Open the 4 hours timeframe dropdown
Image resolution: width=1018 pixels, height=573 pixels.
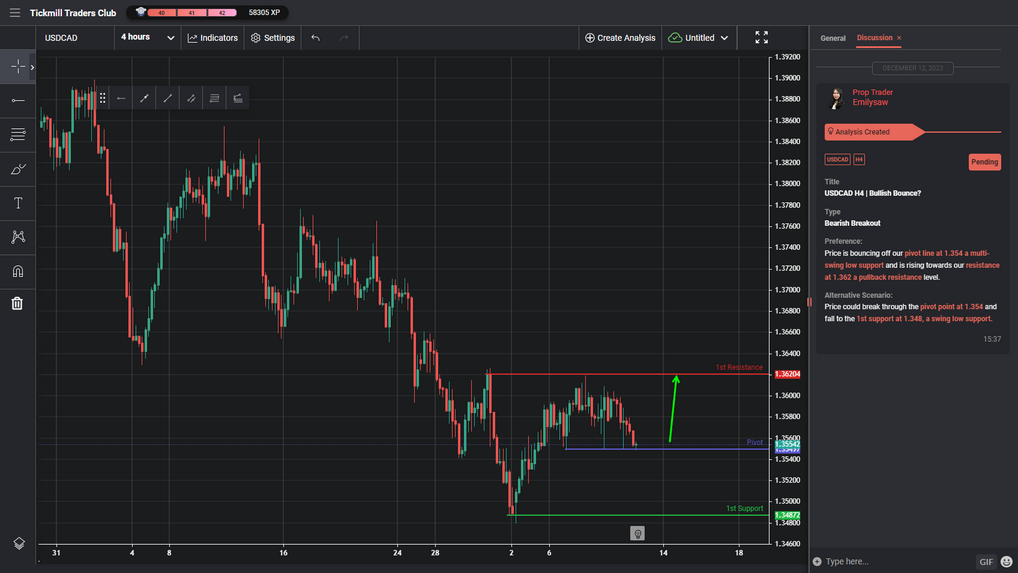coord(147,38)
